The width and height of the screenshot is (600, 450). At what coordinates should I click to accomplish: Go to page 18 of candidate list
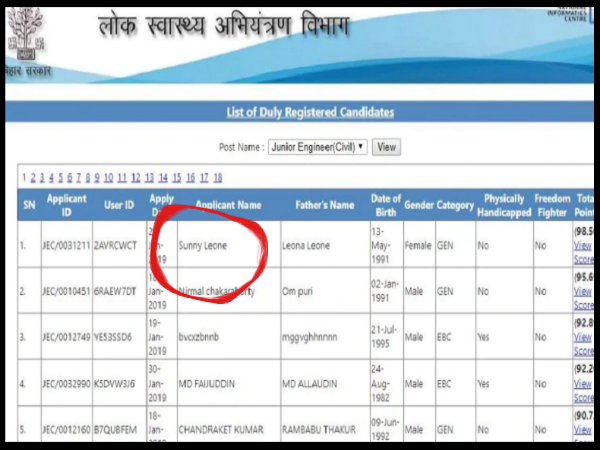tap(218, 178)
